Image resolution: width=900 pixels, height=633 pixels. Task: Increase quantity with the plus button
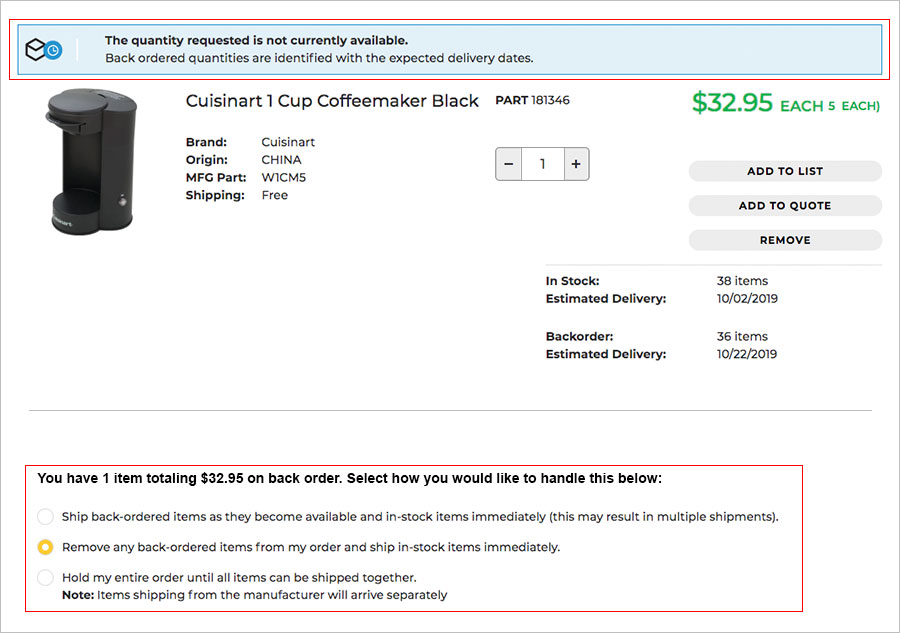pos(576,164)
